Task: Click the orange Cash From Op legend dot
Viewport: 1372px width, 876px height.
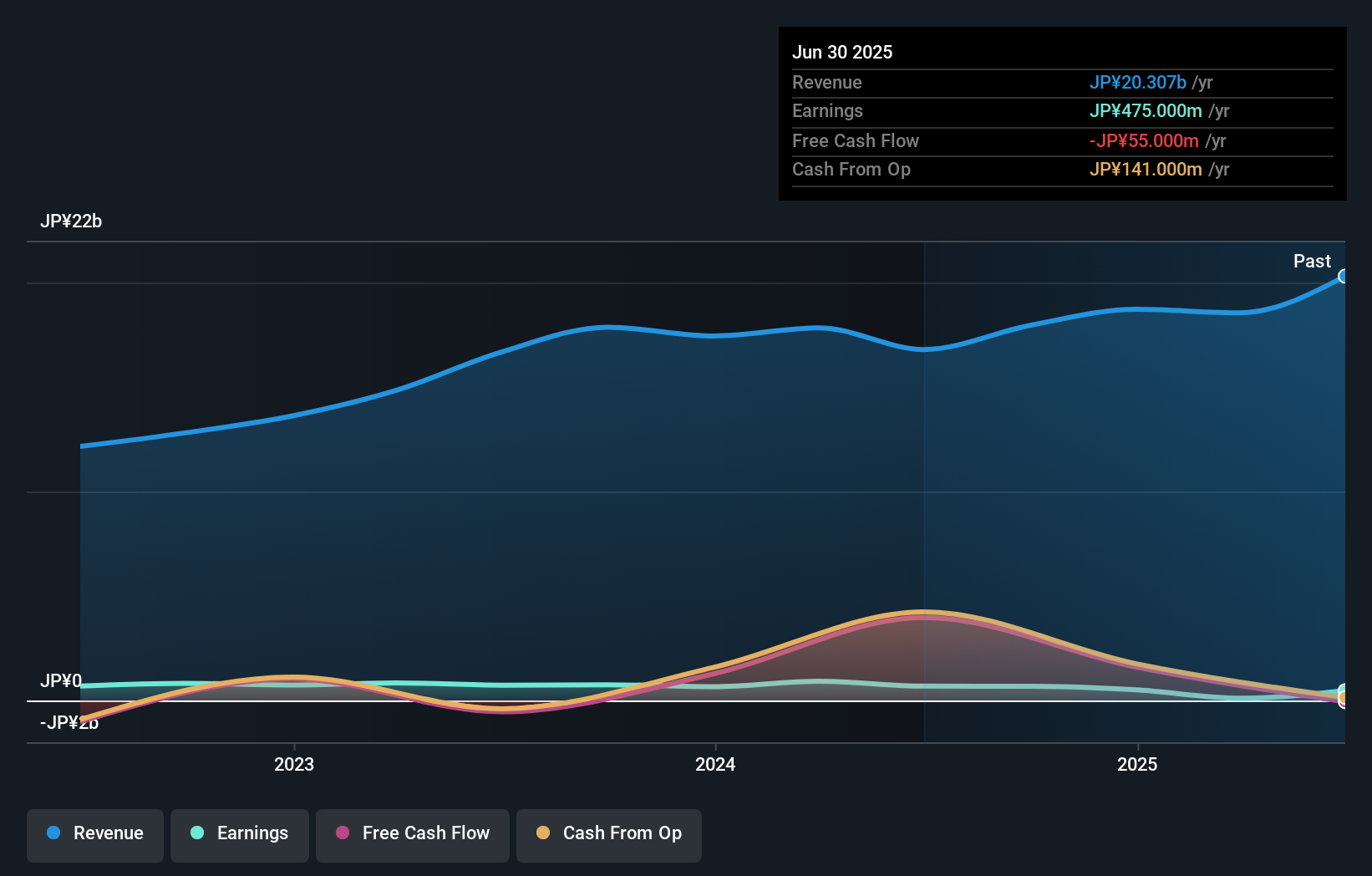Action: click(x=544, y=833)
